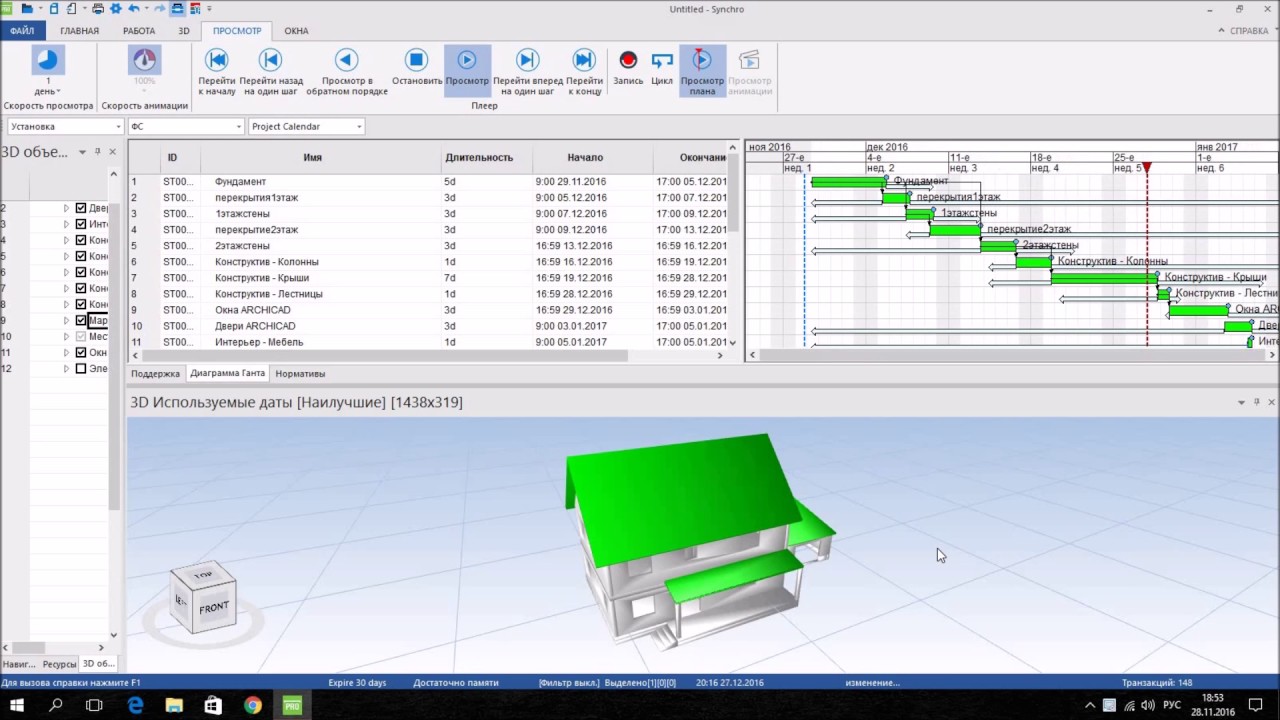Open project folder icon in quick access toolbar
Screen dimensions: 1280x720
(27, 9)
